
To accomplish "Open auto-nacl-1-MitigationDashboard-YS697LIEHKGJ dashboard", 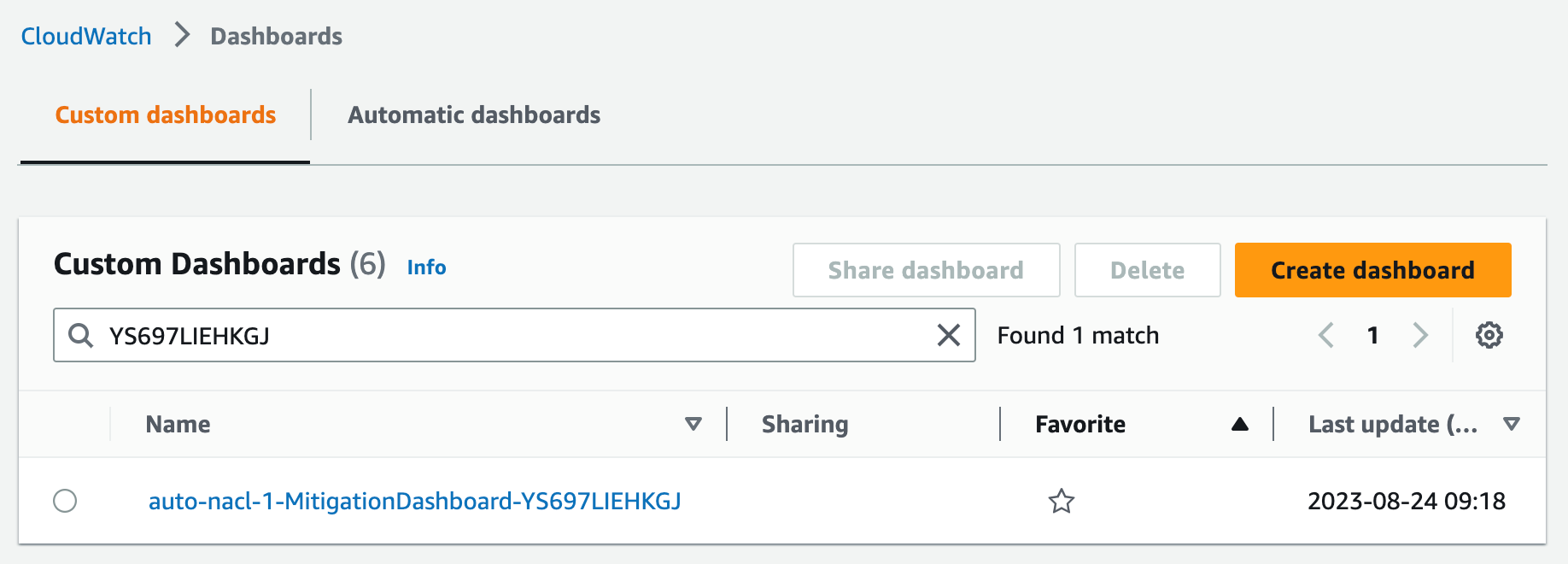I will tap(414, 501).
